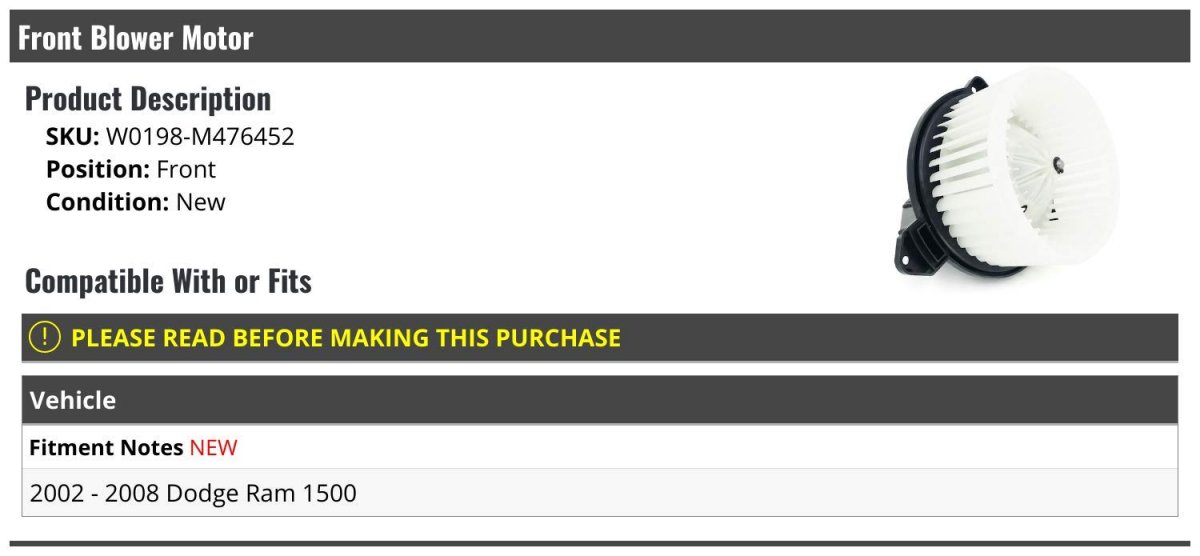The width and height of the screenshot is (1200, 556).
Task: Select the Position: Front line
Action: point(131,169)
